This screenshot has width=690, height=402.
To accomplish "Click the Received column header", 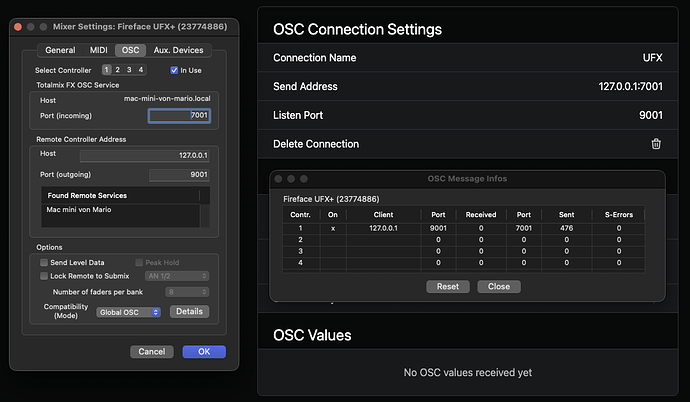I will click(x=481, y=215).
